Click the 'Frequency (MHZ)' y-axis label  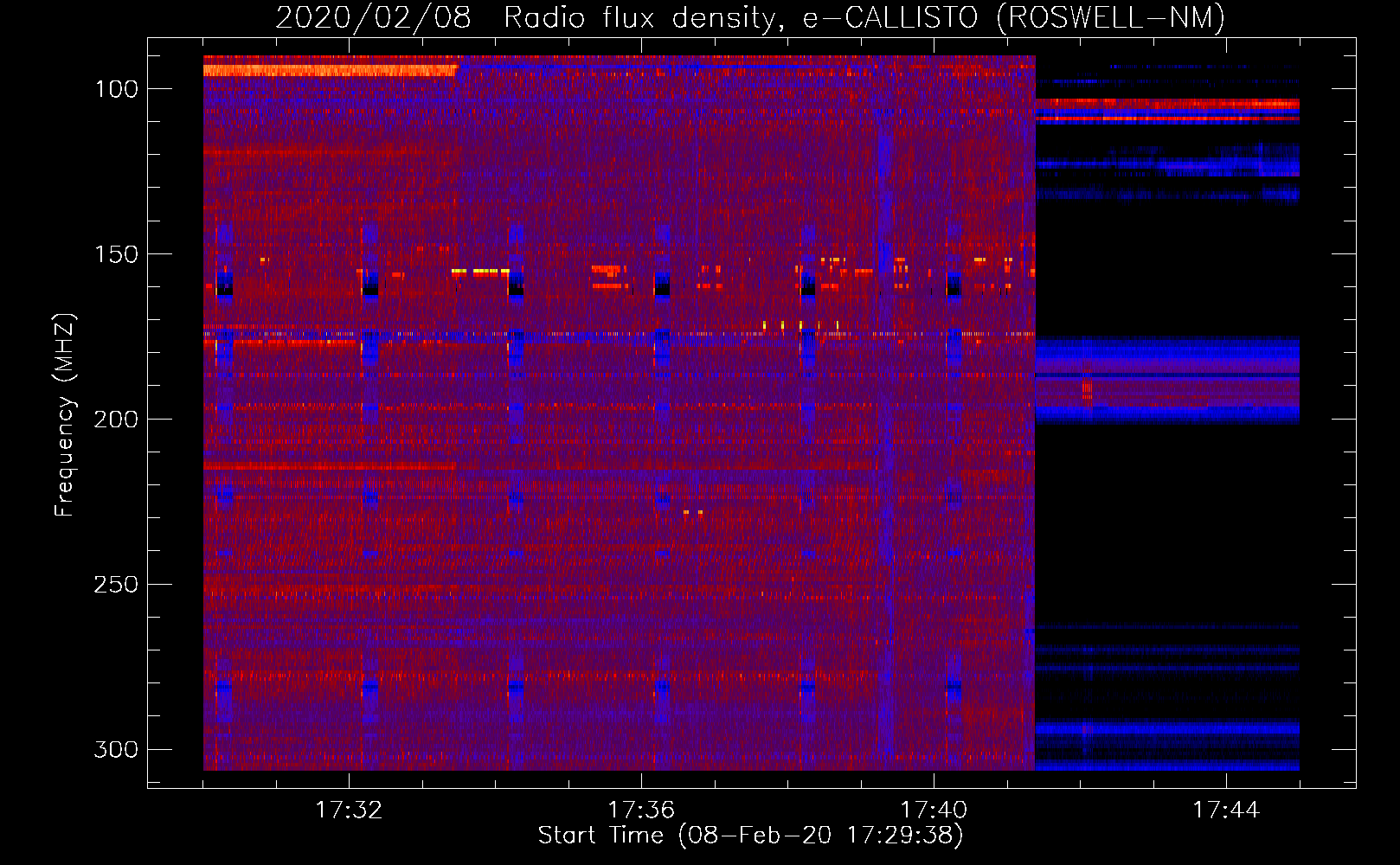click(65, 414)
